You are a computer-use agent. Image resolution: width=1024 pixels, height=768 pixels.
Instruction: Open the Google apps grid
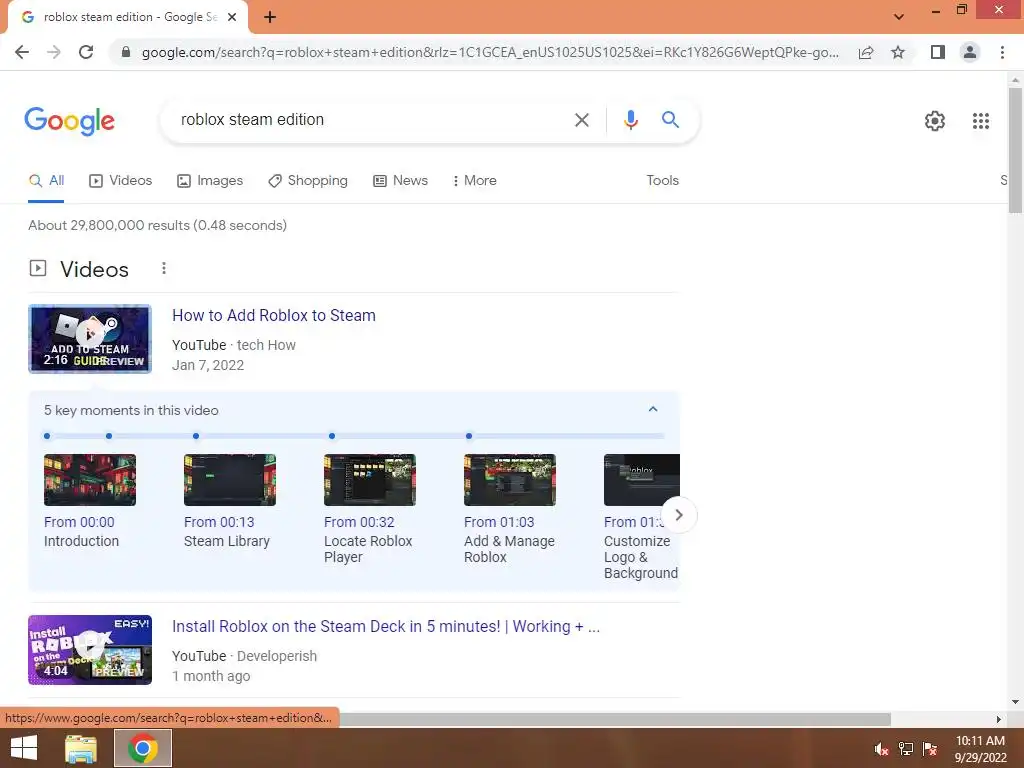(980, 121)
